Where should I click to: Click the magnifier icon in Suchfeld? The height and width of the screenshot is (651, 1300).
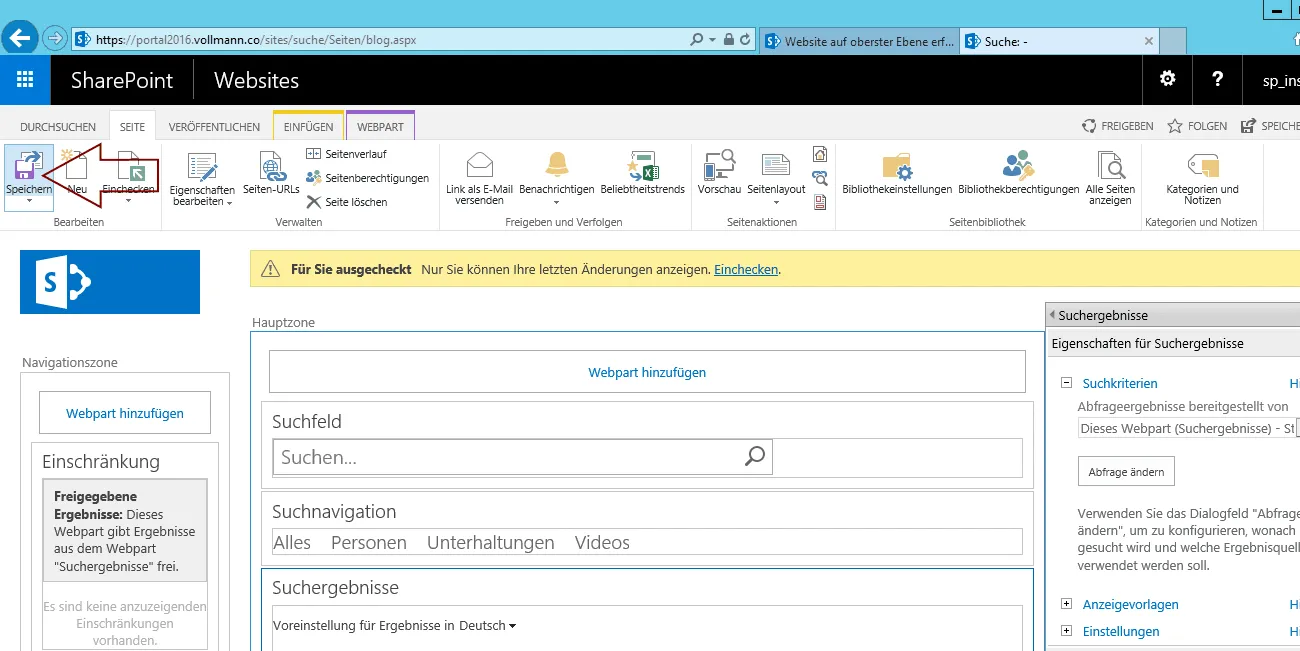coord(755,457)
